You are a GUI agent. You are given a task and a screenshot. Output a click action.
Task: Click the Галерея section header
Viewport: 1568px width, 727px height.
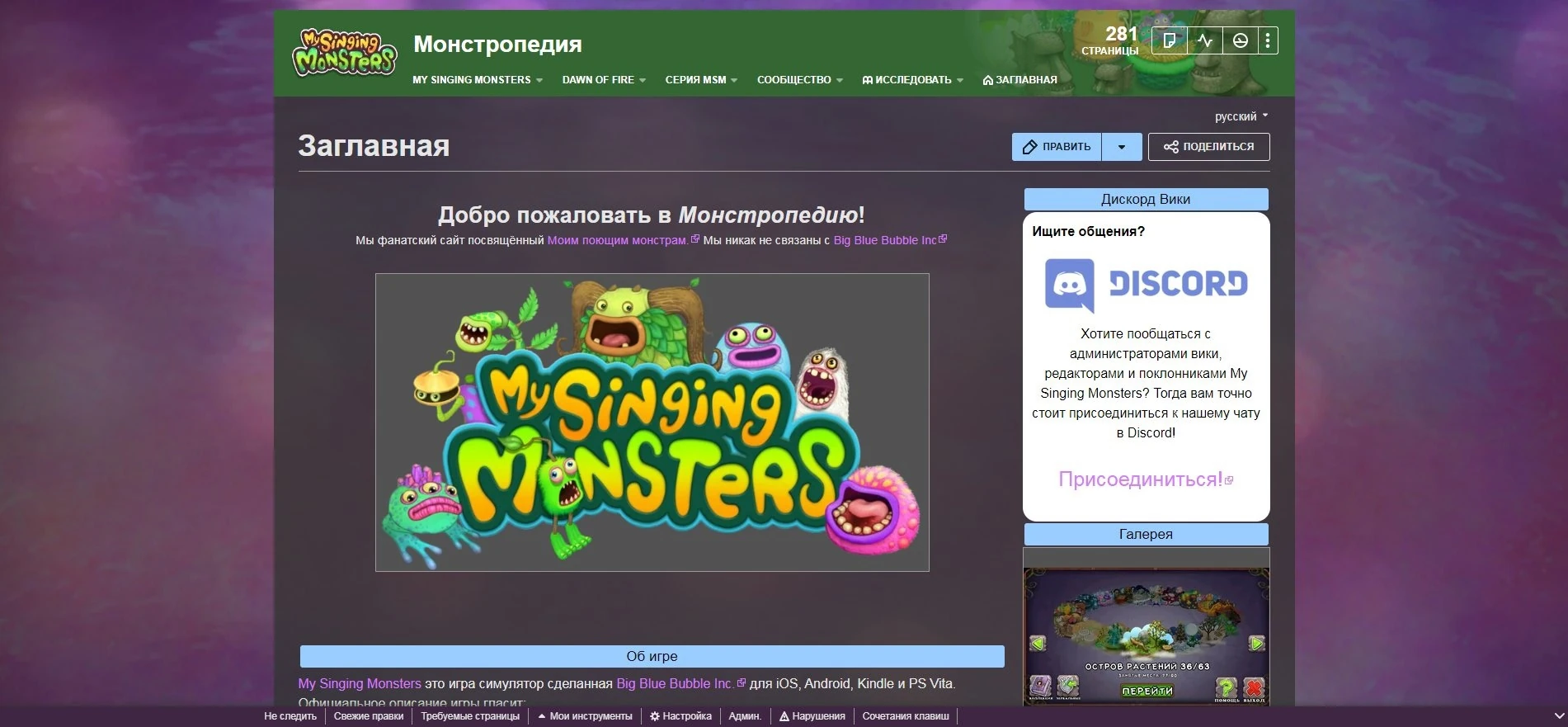[x=1147, y=534]
